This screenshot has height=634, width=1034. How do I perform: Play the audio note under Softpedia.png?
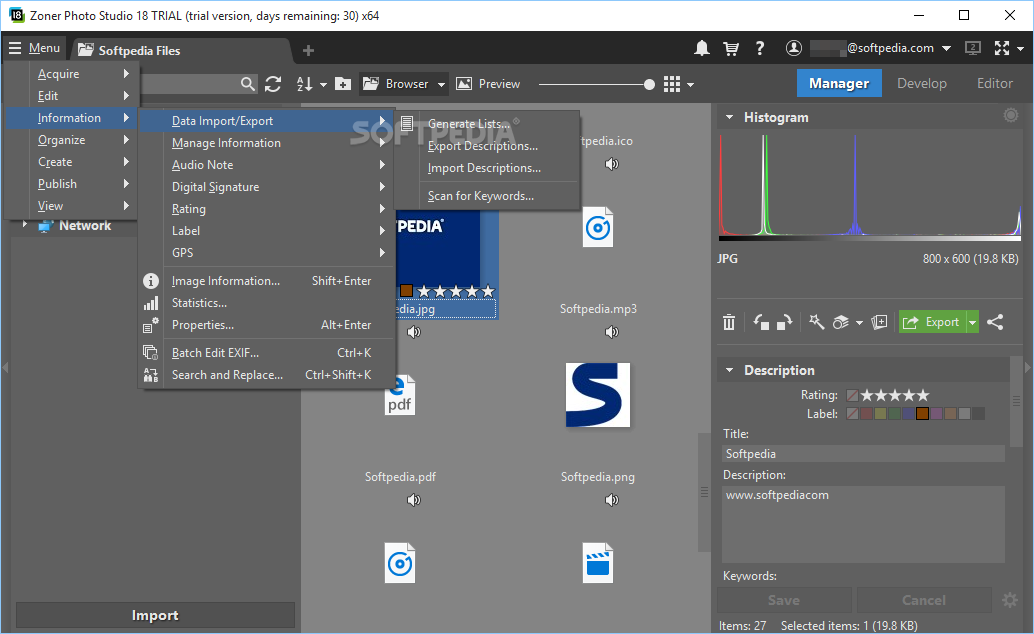point(612,500)
